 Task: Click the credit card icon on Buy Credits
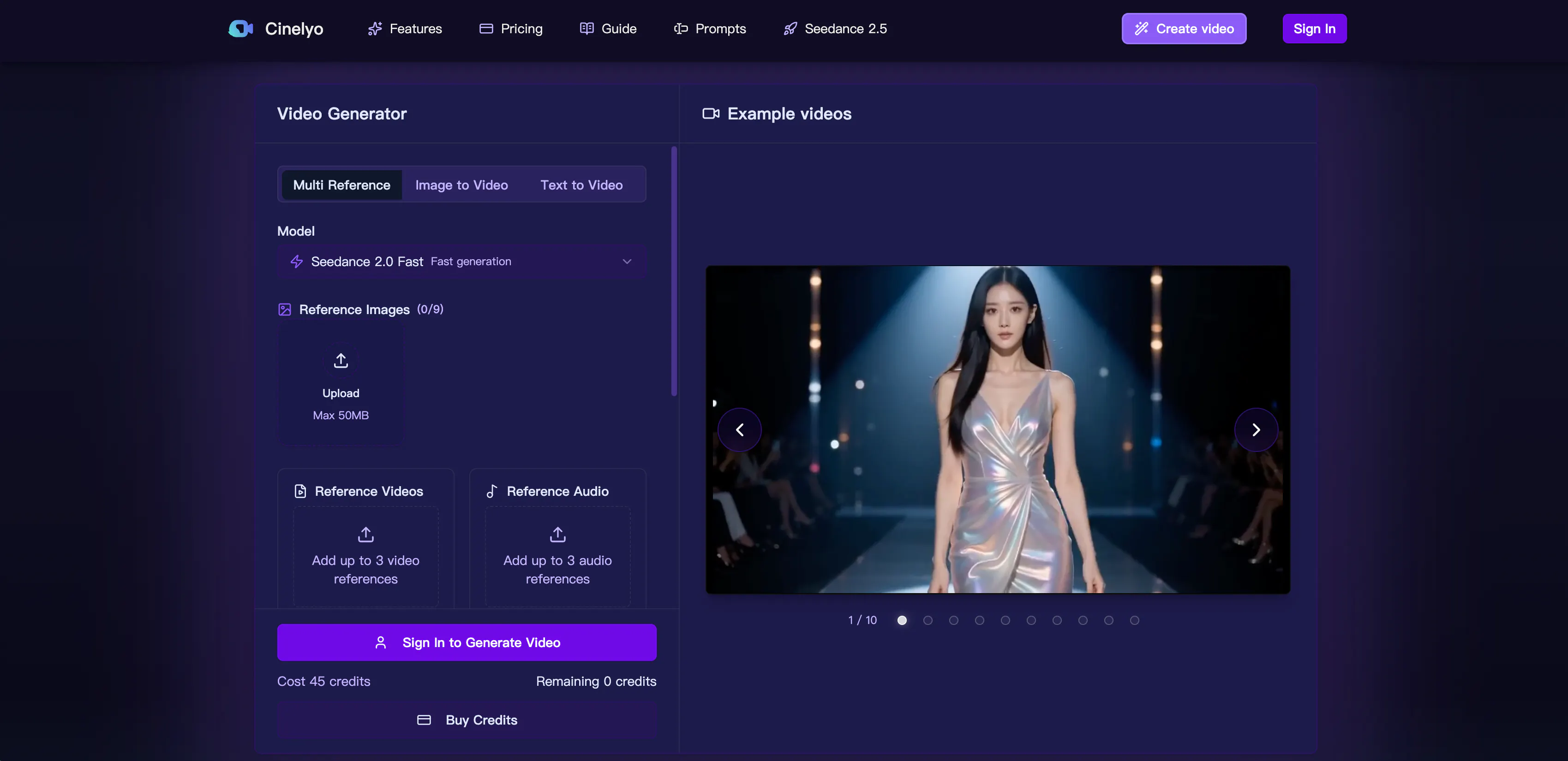tap(424, 720)
